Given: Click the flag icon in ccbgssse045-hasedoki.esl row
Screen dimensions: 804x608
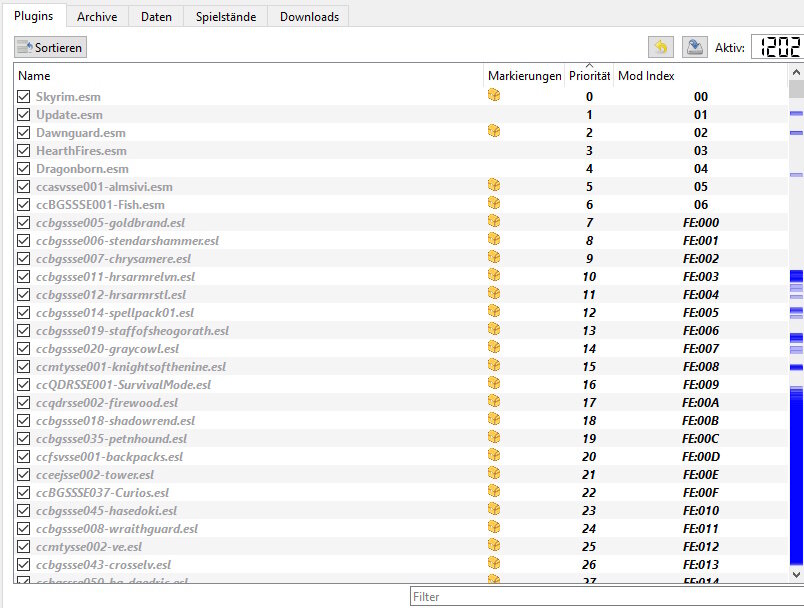Looking at the screenshot, I should [x=494, y=509].
